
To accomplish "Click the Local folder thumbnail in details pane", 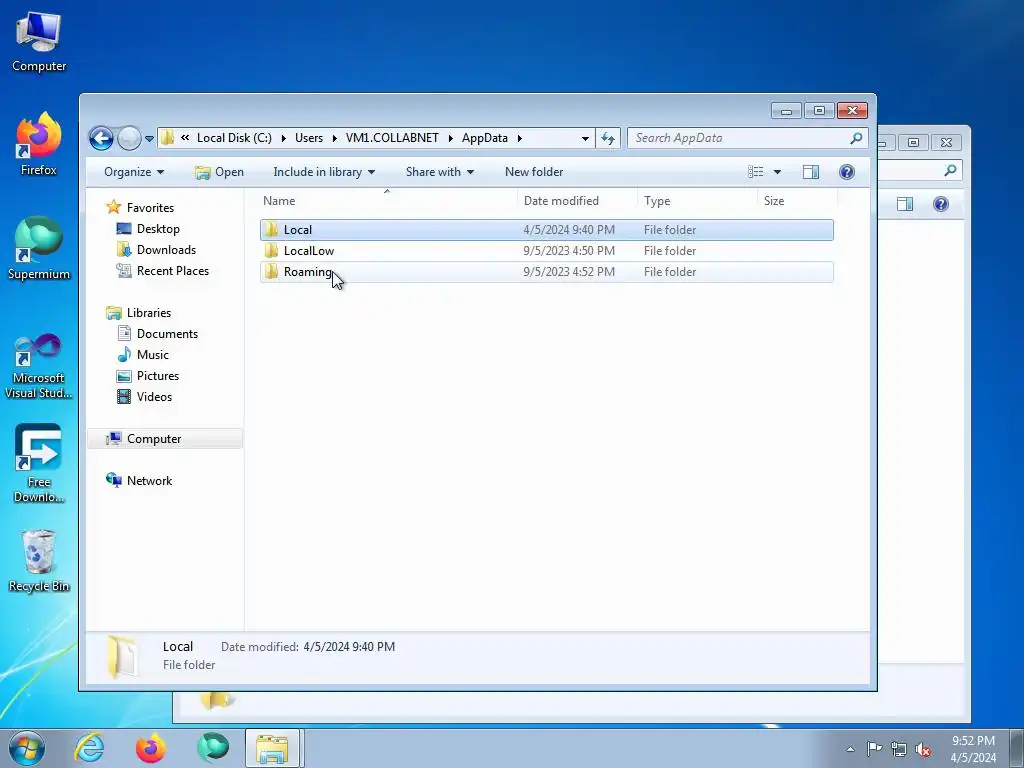I will coord(122,656).
